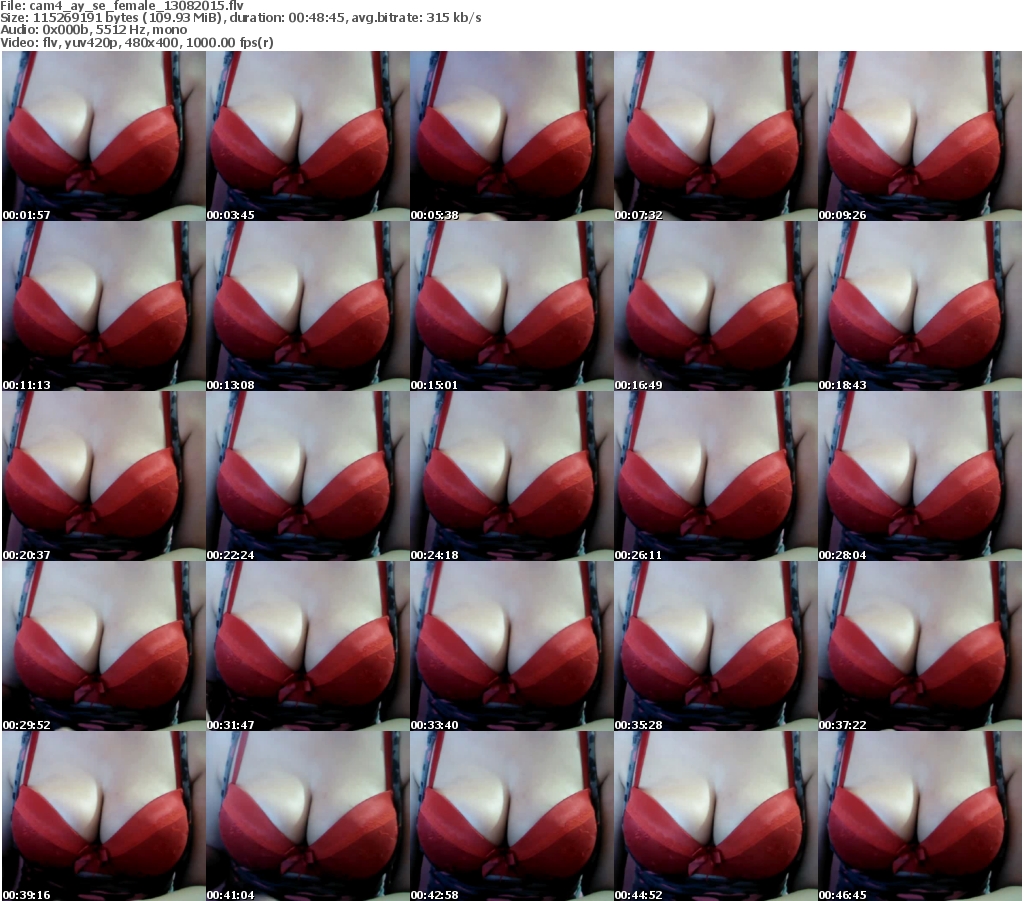Select the thumbnail stamped 00:05:38
This screenshot has width=1024, height=901.
511,136
